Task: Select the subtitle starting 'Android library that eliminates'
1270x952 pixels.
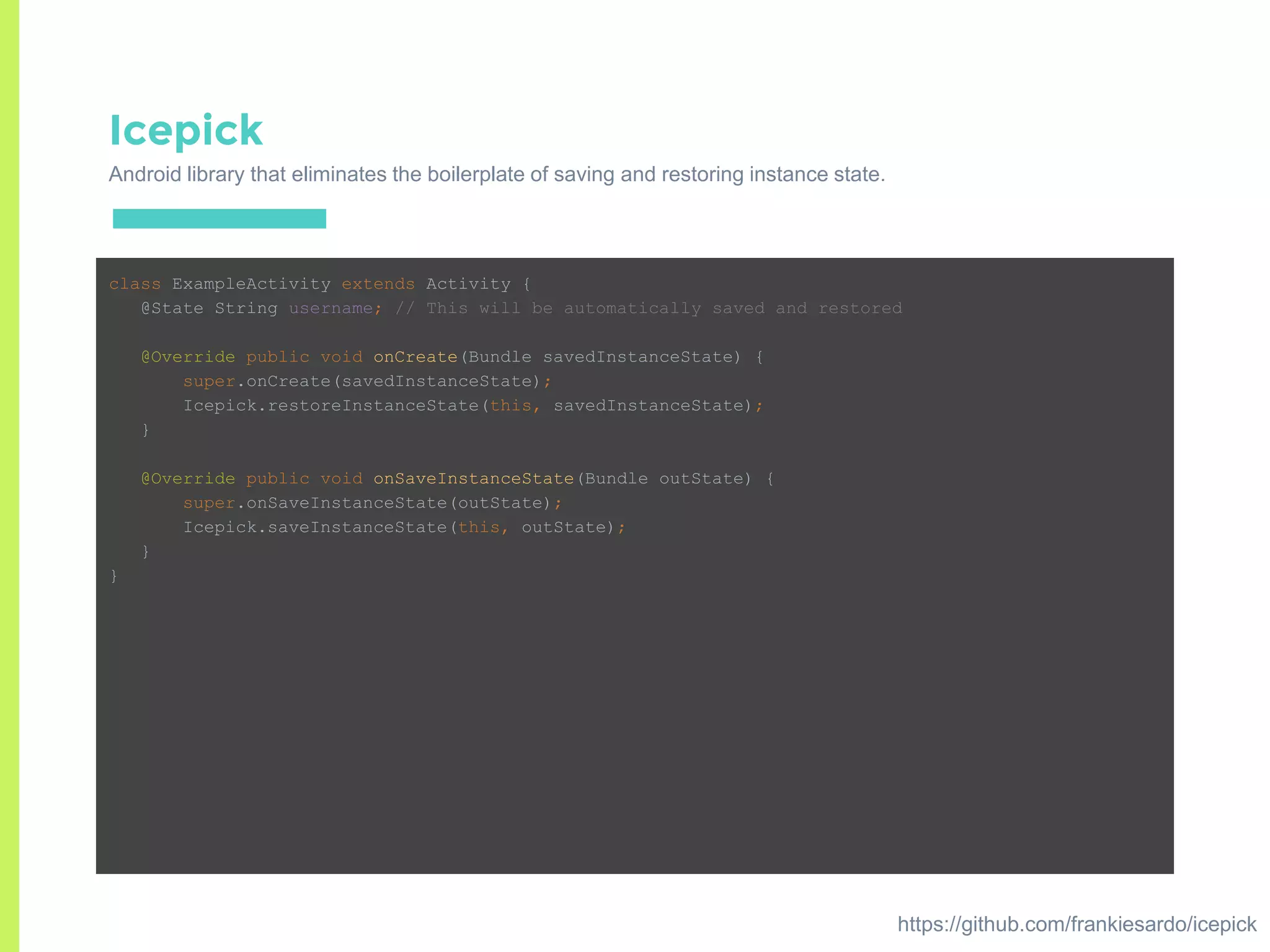Action: coord(497,174)
